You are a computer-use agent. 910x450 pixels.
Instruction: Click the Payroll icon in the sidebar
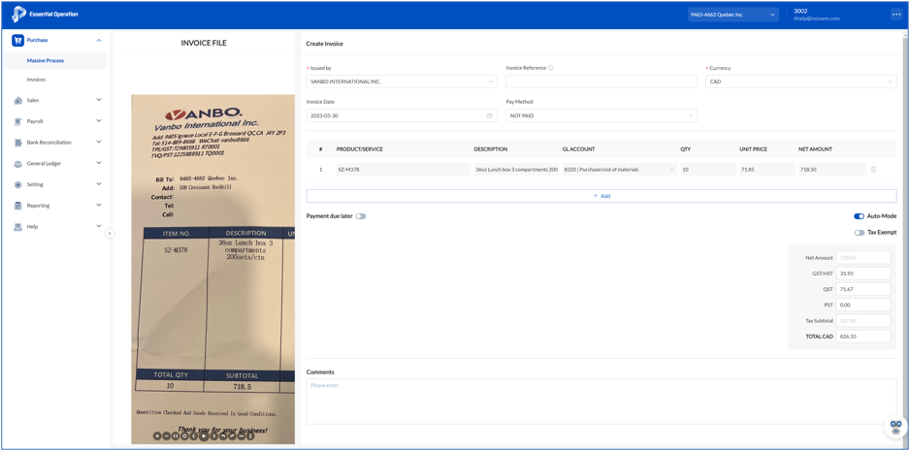[x=18, y=121]
